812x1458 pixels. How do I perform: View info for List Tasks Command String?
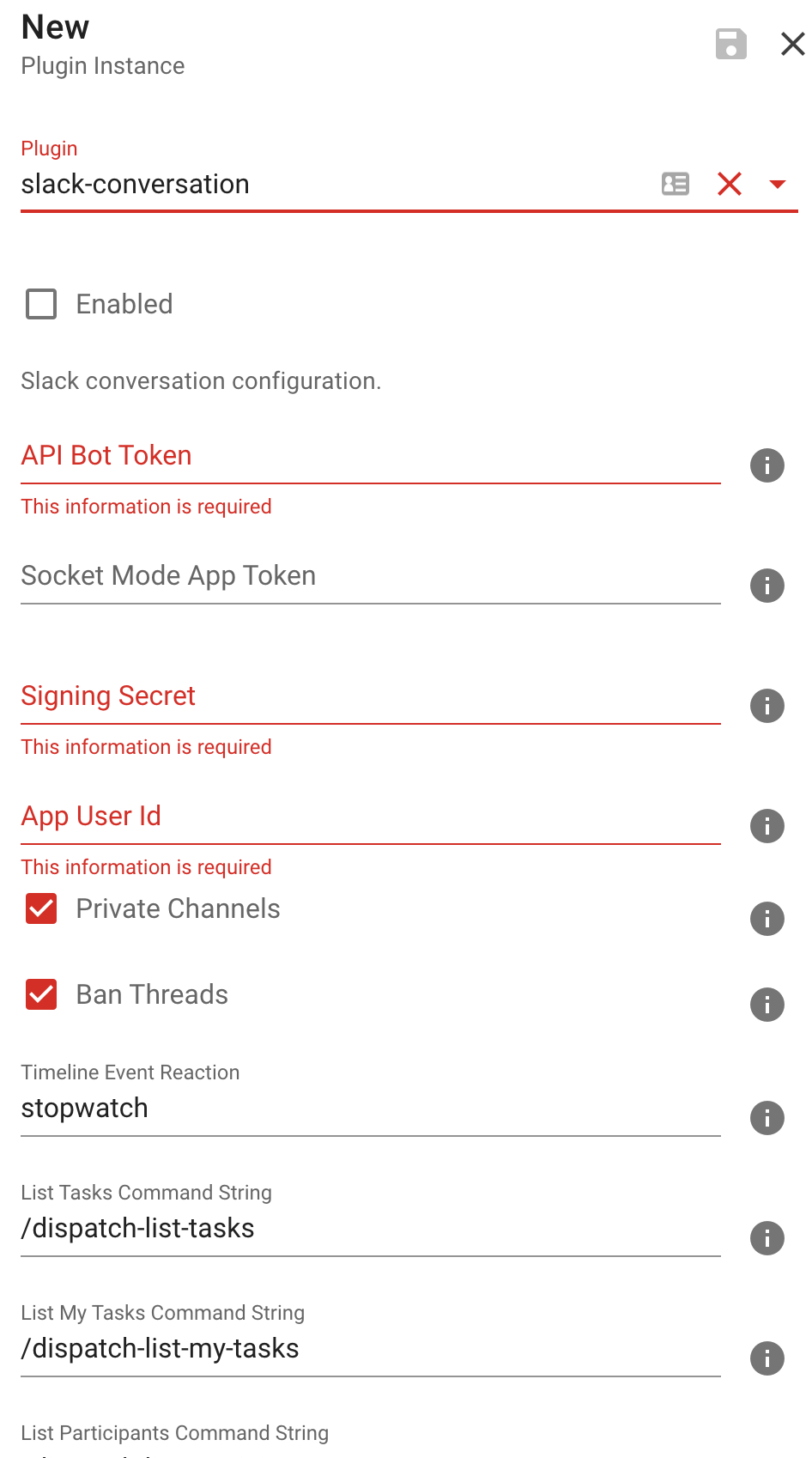pos(767,1238)
